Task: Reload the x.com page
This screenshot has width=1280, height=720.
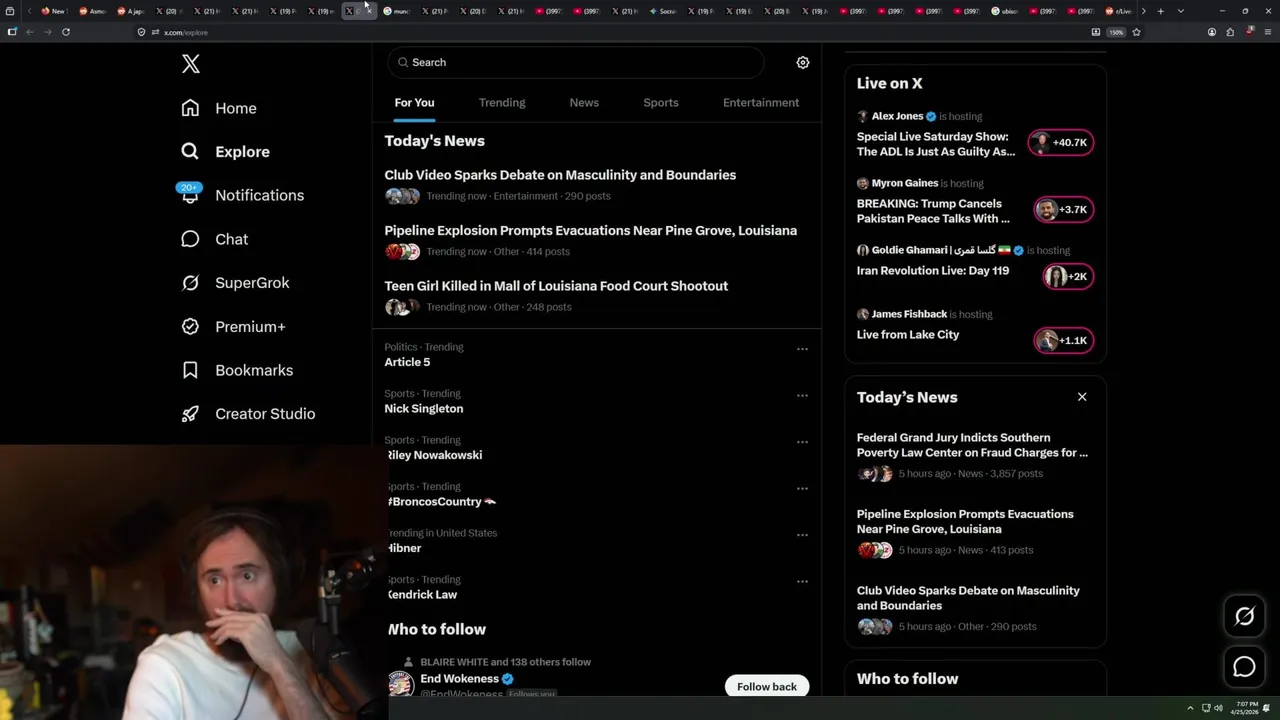Action: tap(66, 32)
